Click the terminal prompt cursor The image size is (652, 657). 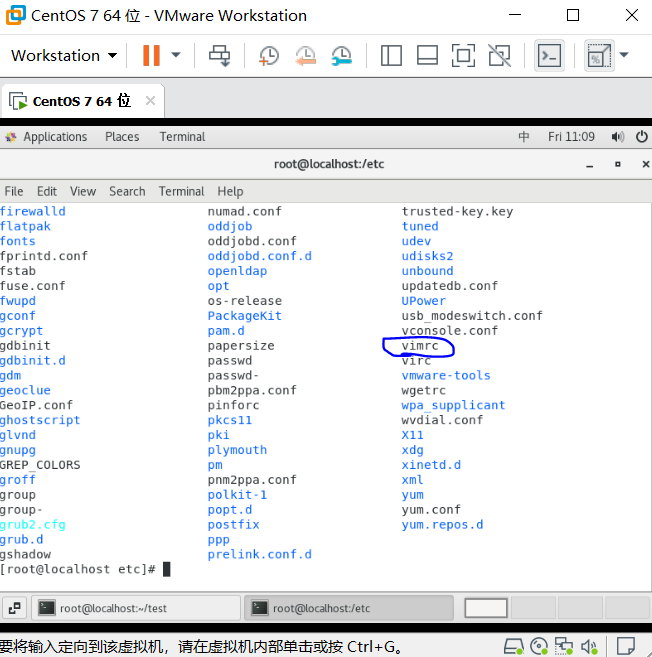[166, 569]
